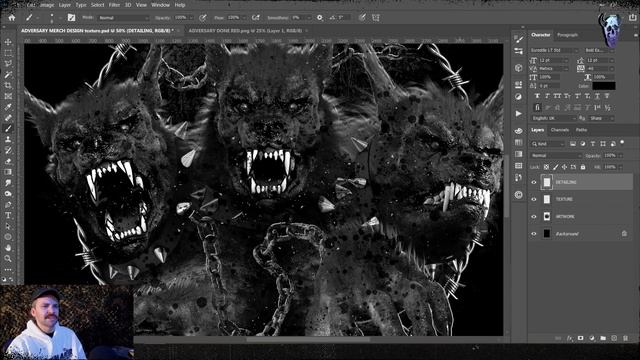Screen dimensions: 640x360
Task: Select the Smudge tool
Action: click(x=8, y=183)
